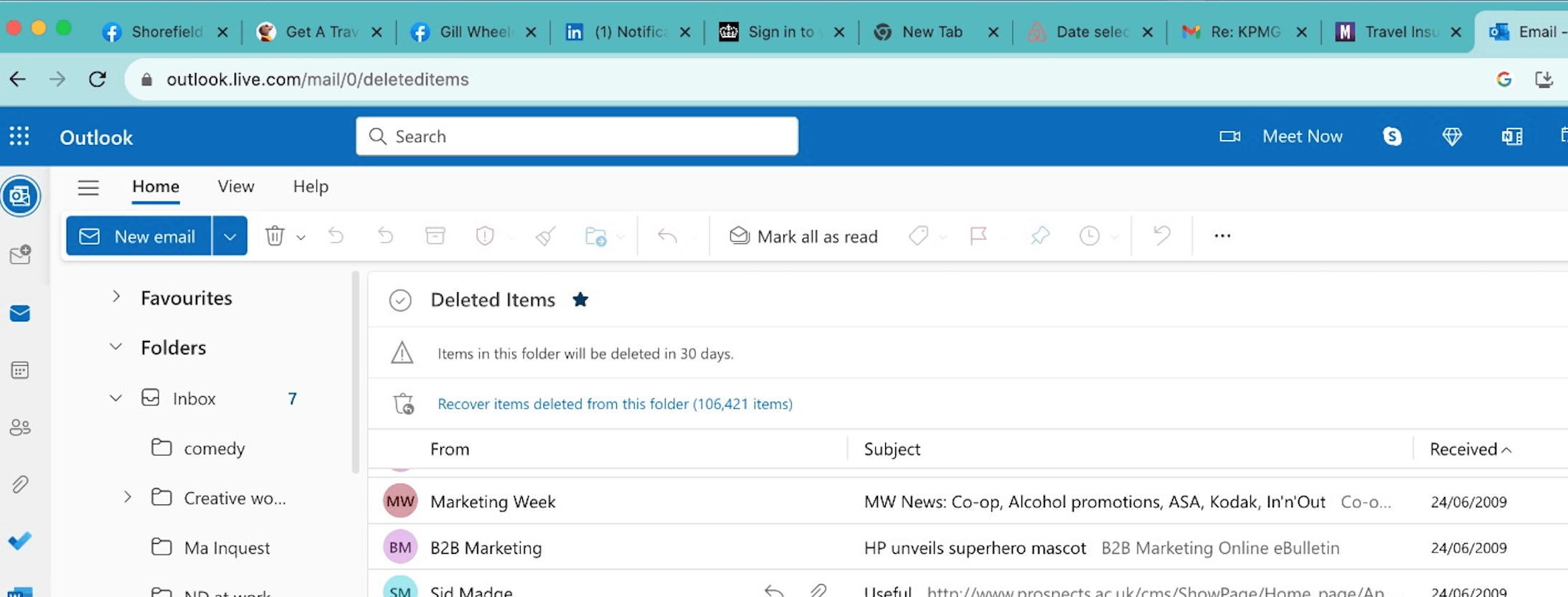Click the Meet Now video button
Viewport: 1568px width, 597px height.
click(x=1281, y=136)
